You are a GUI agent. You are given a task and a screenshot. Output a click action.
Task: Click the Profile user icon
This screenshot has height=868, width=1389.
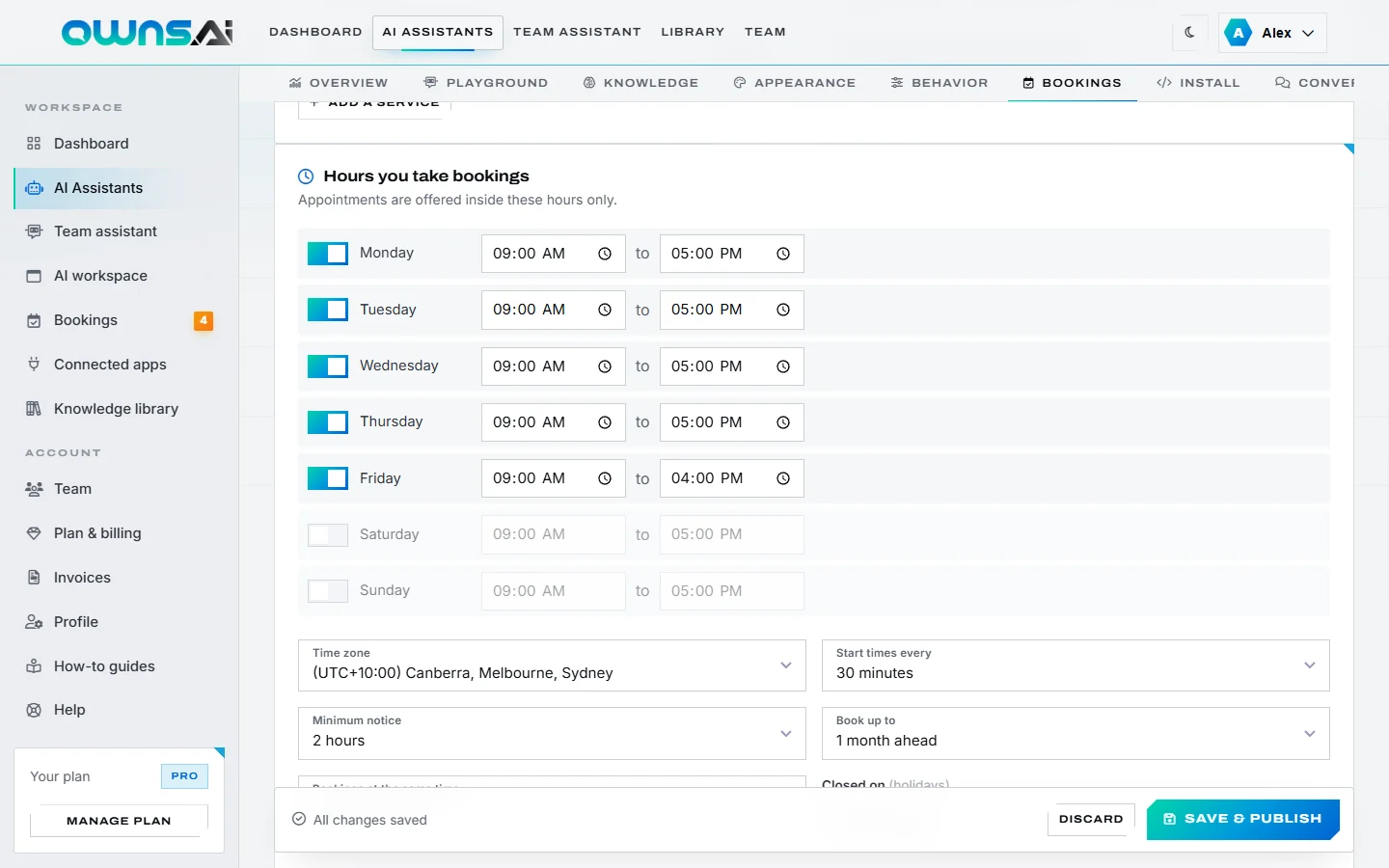[x=34, y=622]
